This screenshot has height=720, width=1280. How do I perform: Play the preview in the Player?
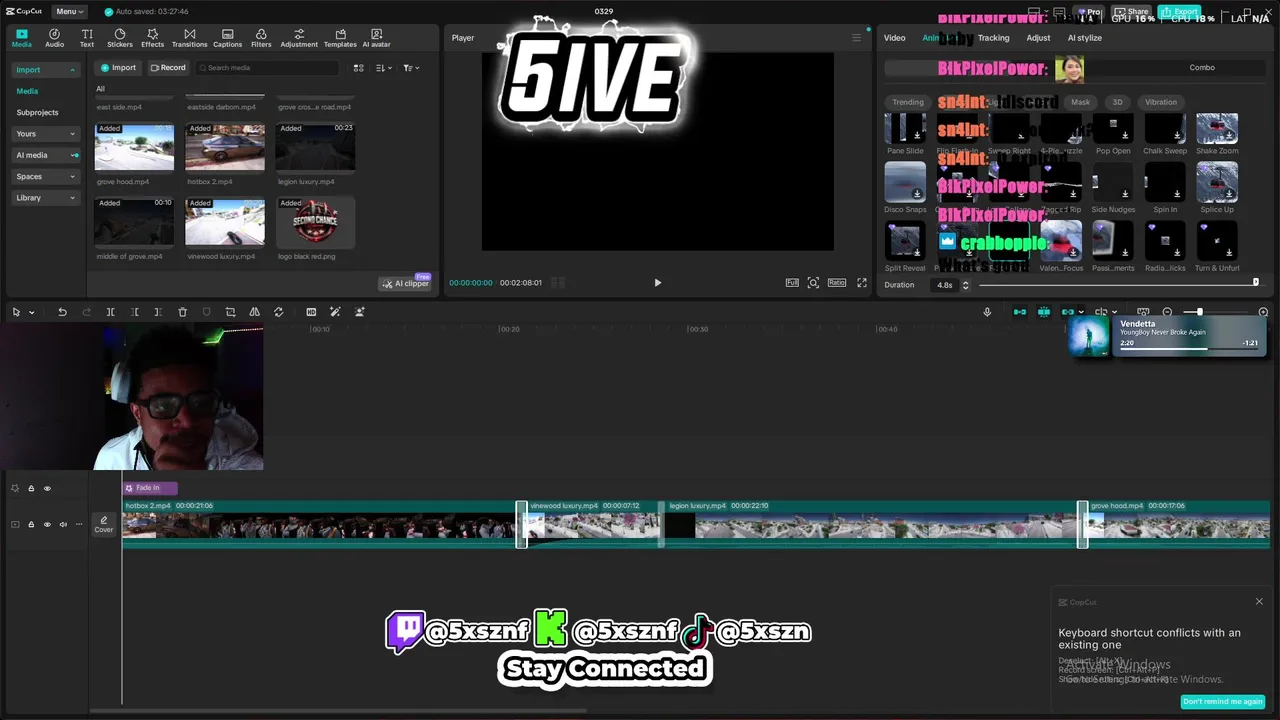point(657,283)
